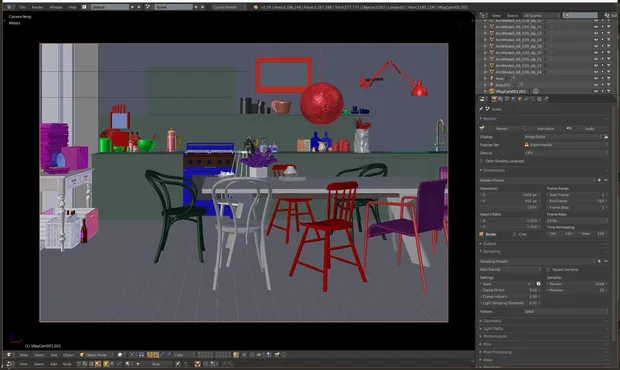Click the 3D view editor type icon

coord(9,355)
